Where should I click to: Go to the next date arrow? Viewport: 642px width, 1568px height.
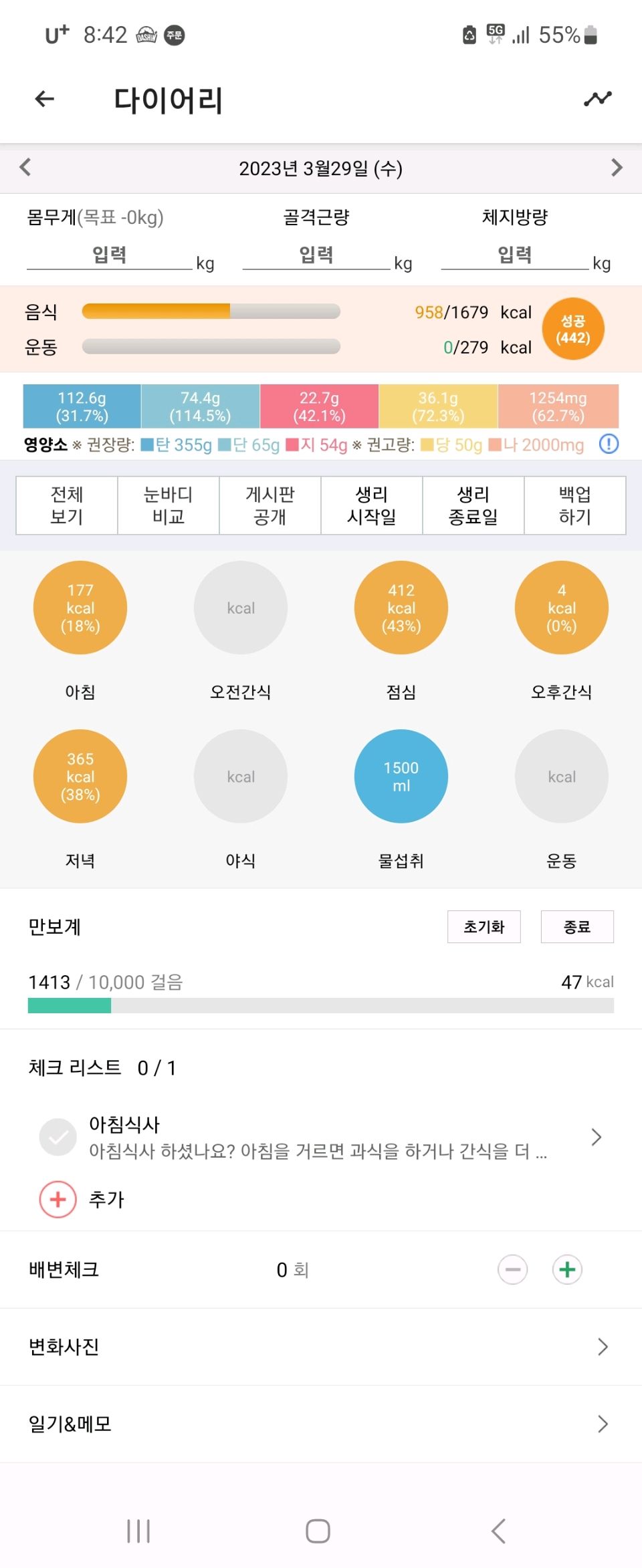(x=617, y=167)
